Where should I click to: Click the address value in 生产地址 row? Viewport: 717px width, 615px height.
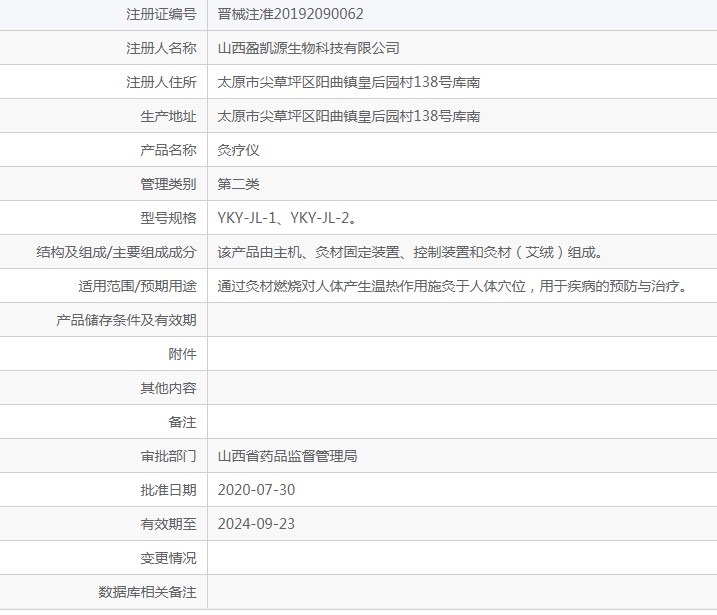[348, 116]
